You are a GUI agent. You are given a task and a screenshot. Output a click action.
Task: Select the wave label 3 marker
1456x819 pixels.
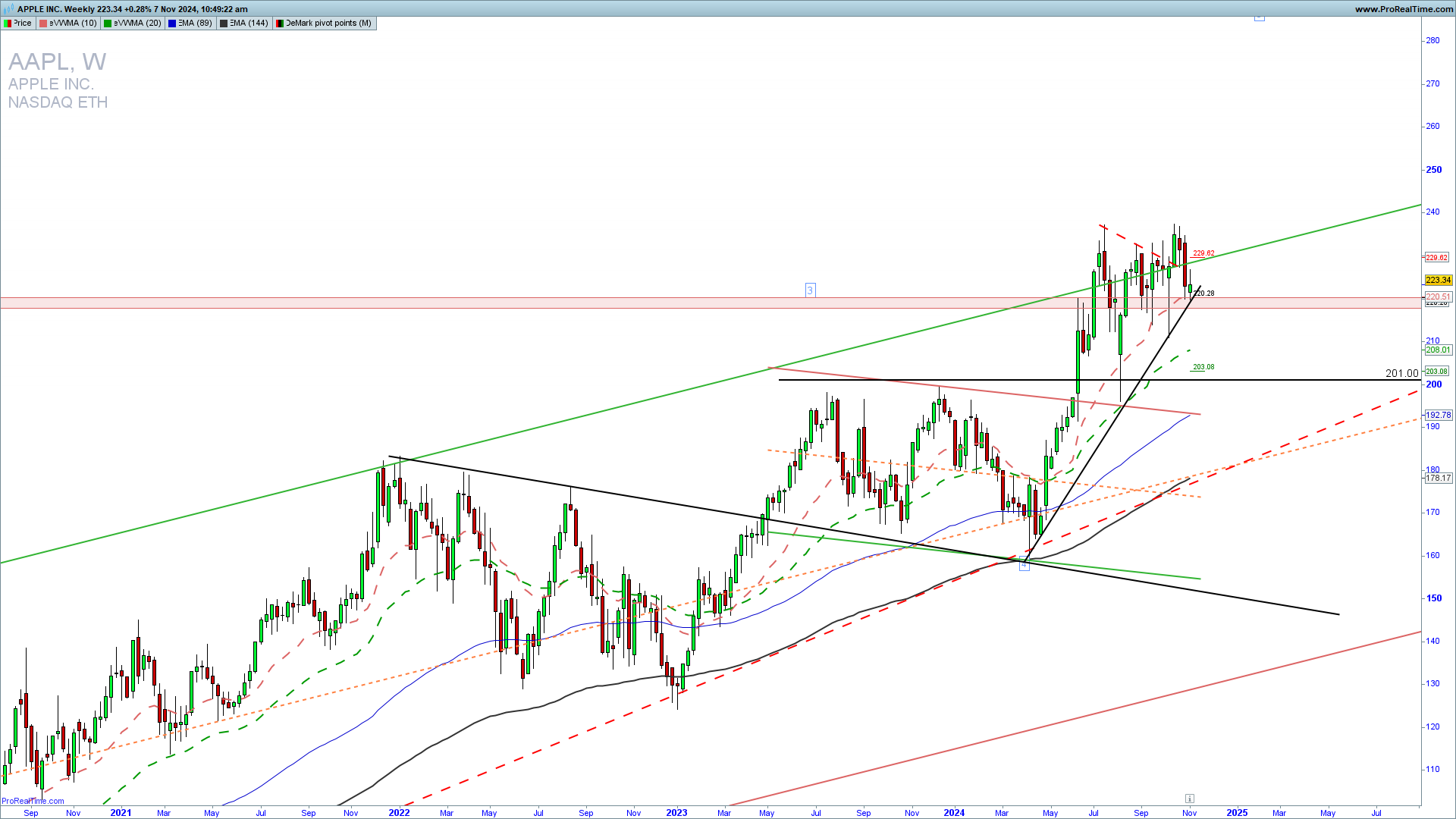click(810, 290)
